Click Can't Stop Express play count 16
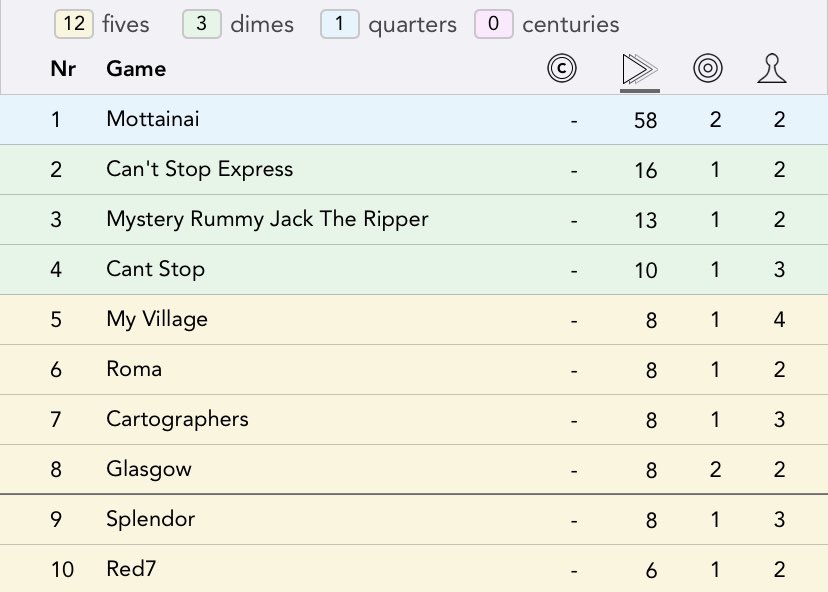The image size is (828, 592). 645,171
